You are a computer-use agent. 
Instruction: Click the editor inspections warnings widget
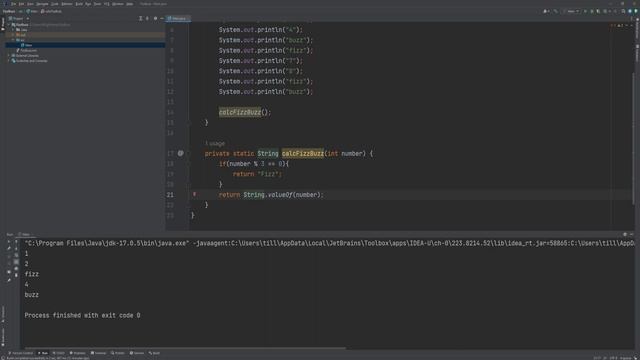pos(618,25)
